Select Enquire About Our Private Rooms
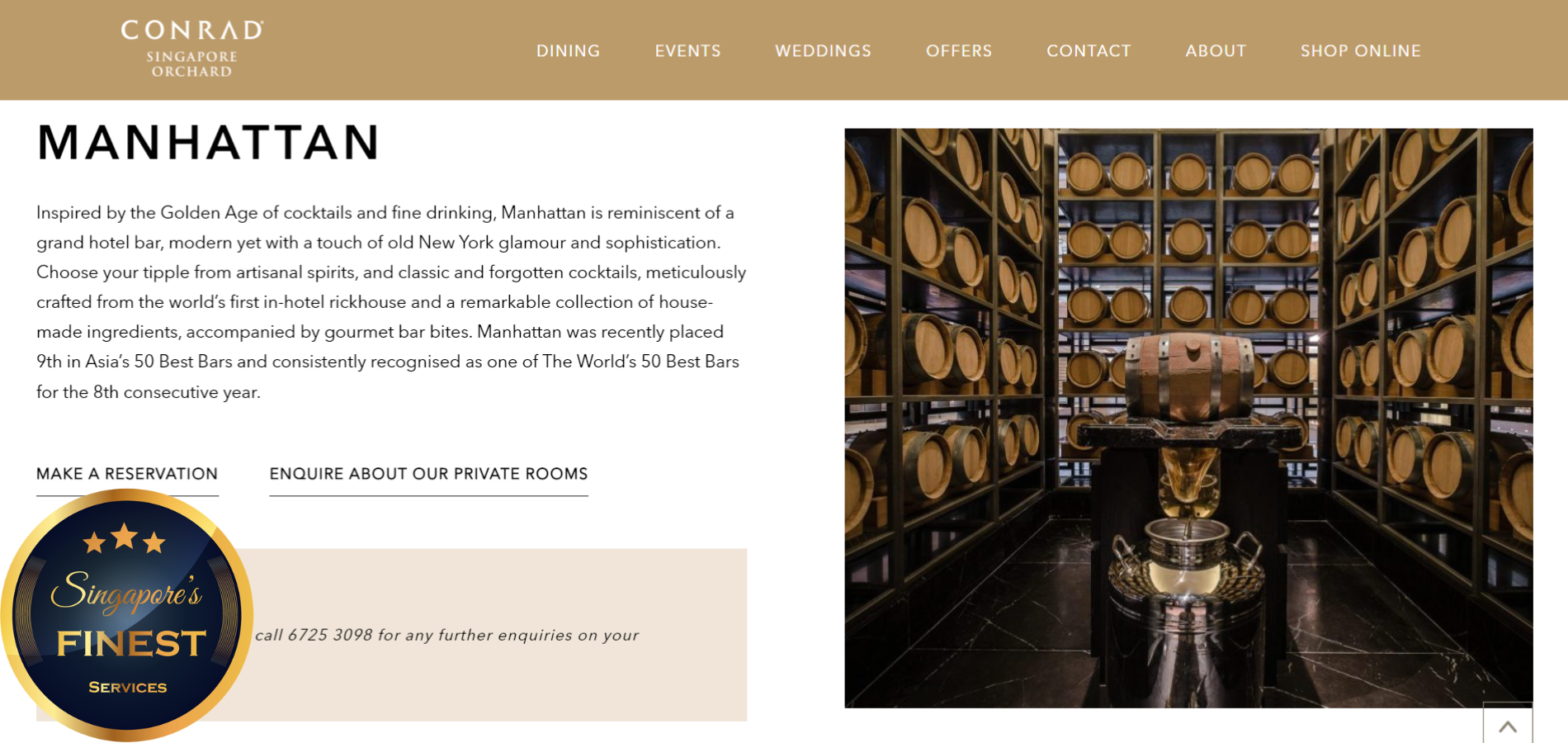 point(428,474)
